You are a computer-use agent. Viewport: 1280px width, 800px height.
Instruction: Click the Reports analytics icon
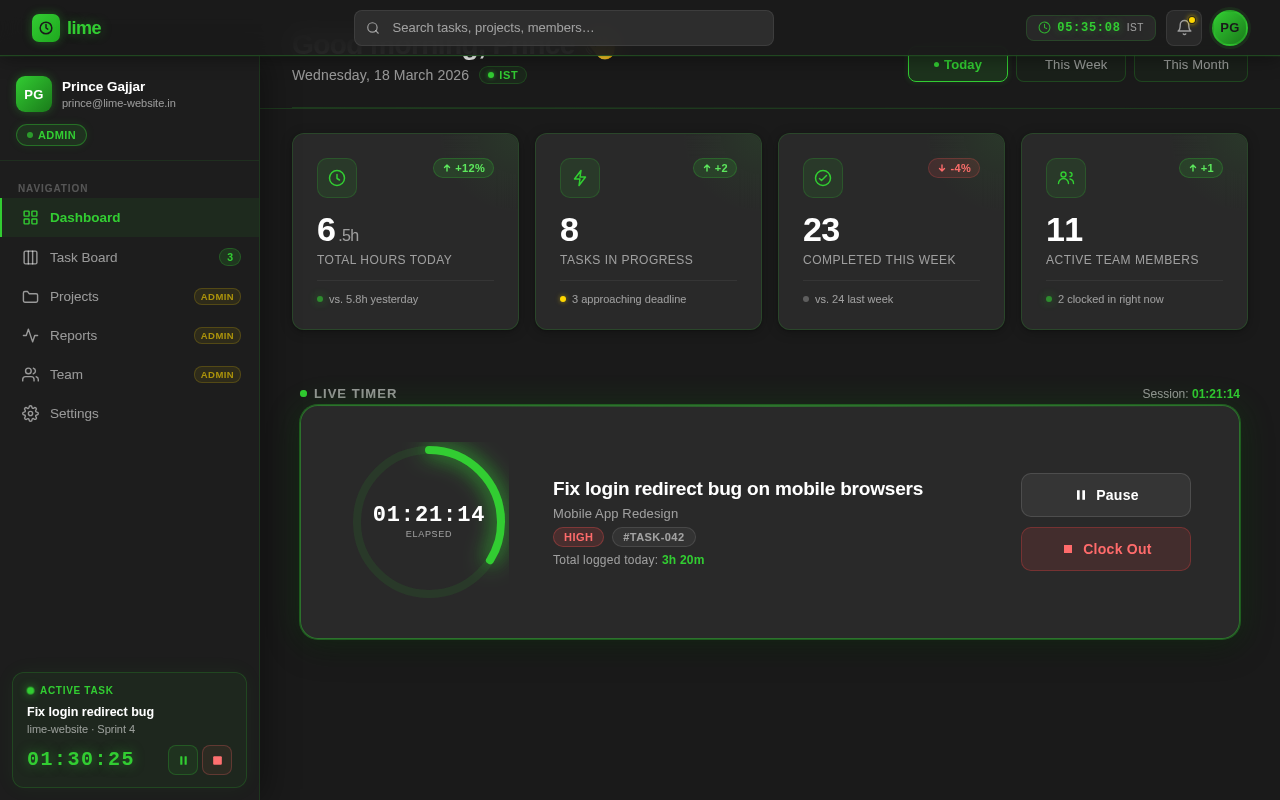pos(30,335)
